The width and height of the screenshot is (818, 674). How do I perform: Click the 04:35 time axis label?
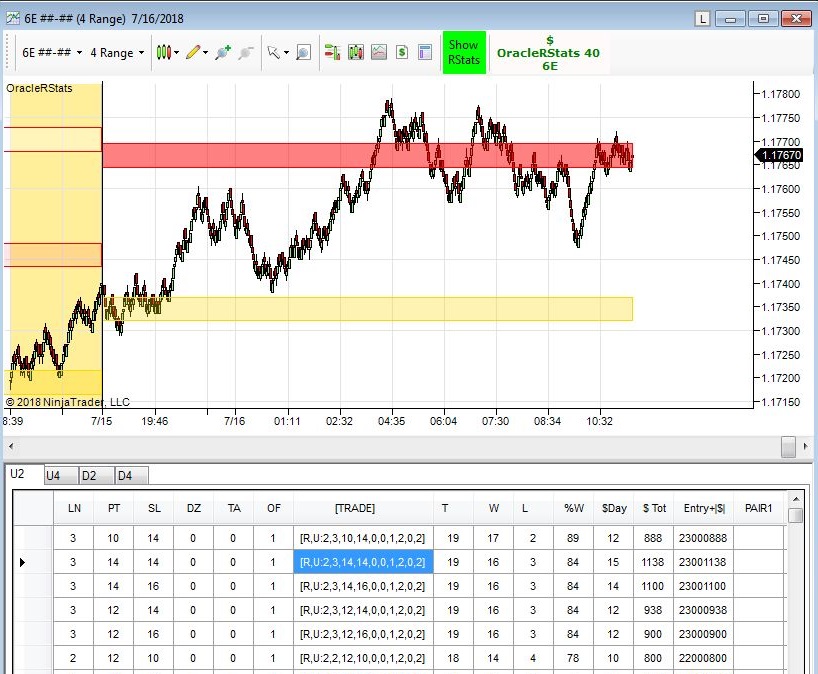(391, 421)
